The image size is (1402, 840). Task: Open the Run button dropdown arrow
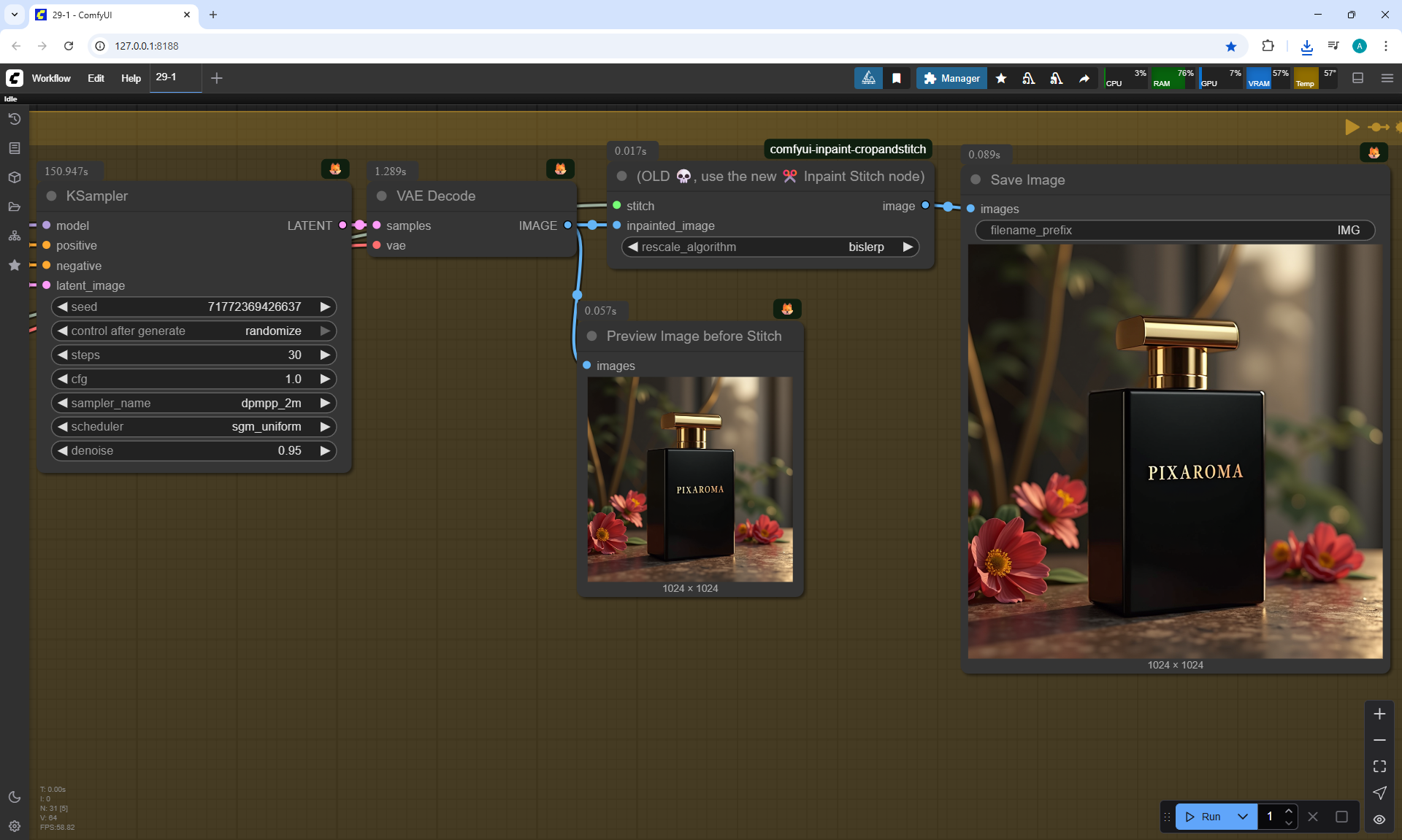click(1242, 817)
